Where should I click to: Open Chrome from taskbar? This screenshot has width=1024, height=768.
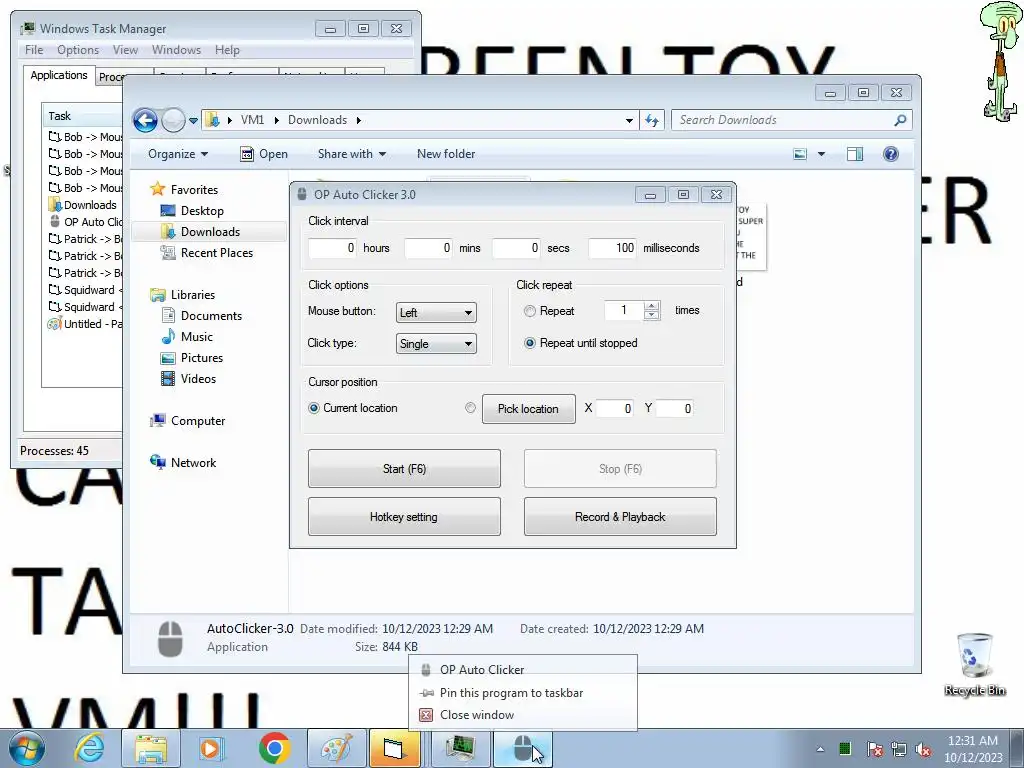click(x=274, y=748)
